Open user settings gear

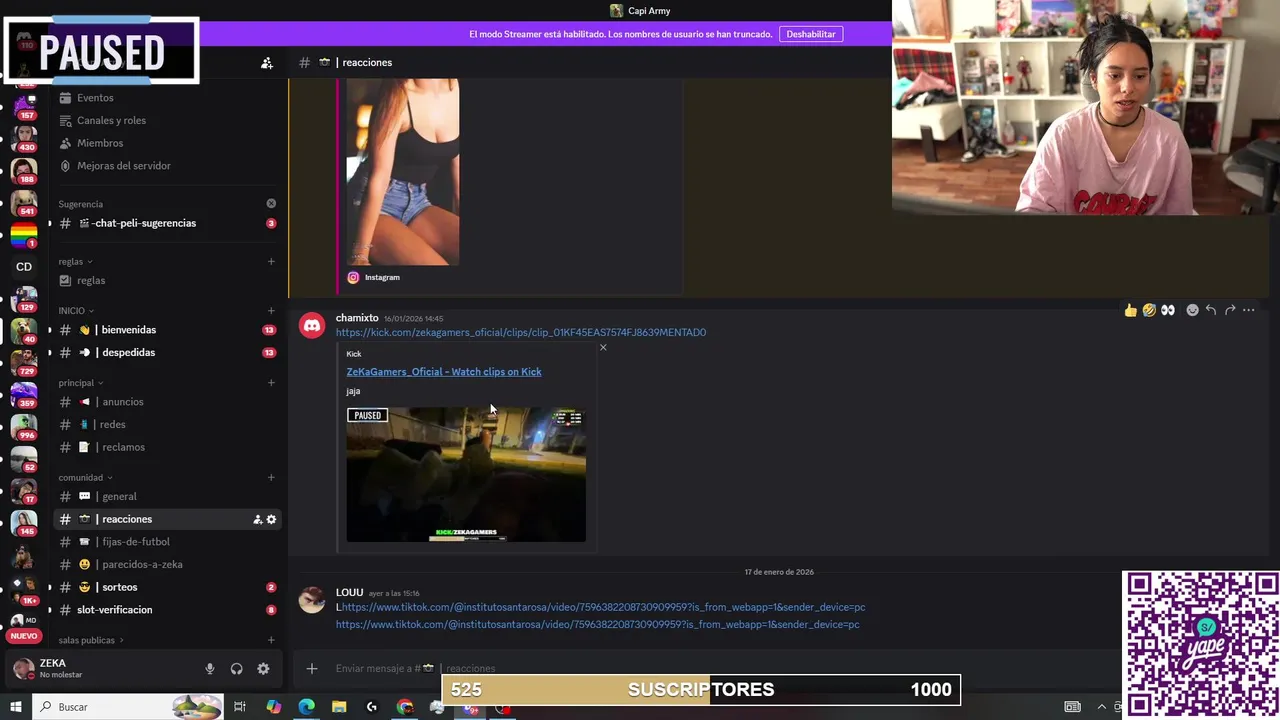pyautogui.click(x=263, y=669)
